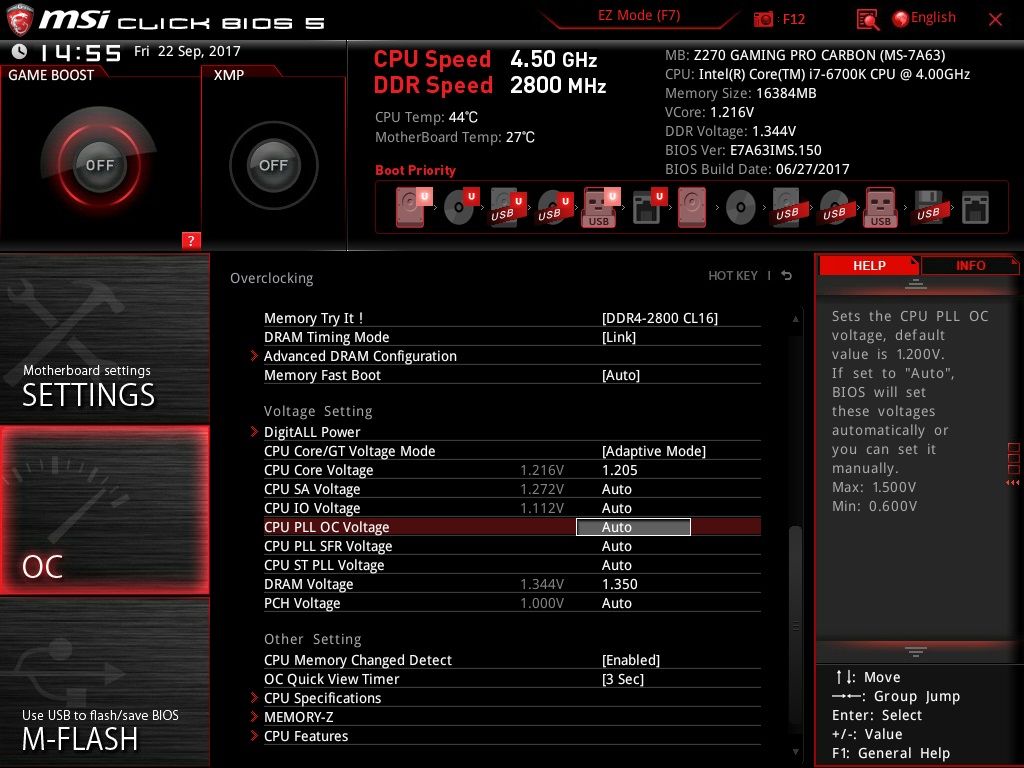1024x768 pixels.
Task: Select the legacy hard disk boot icon
Action: [x=692, y=207]
